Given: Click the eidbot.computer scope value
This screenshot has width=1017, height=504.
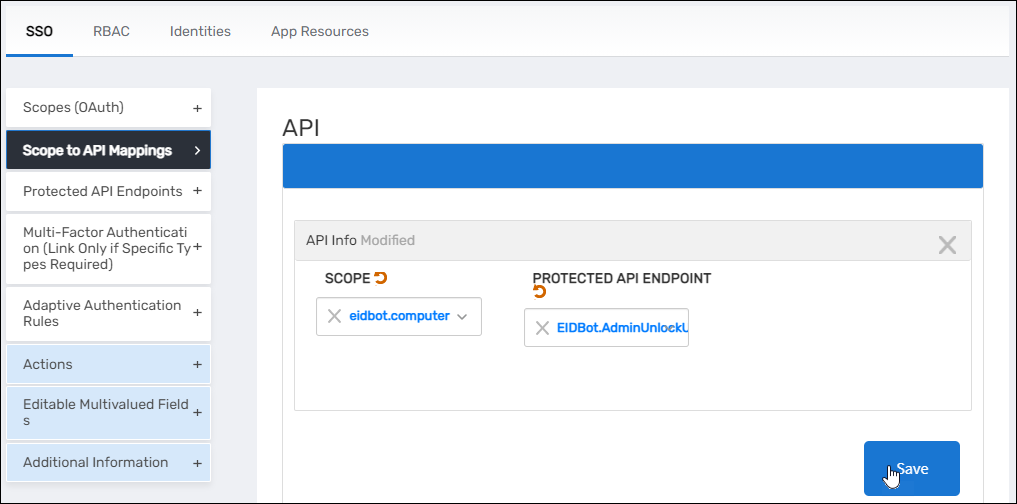Looking at the screenshot, I should pyautogui.click(x=400, y=316).
